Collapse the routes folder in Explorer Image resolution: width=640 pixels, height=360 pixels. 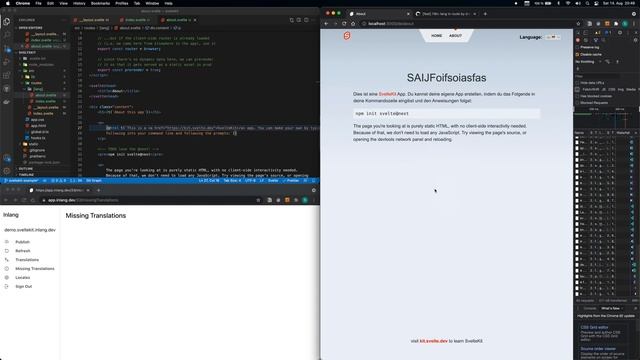click(x=36, y=83)
